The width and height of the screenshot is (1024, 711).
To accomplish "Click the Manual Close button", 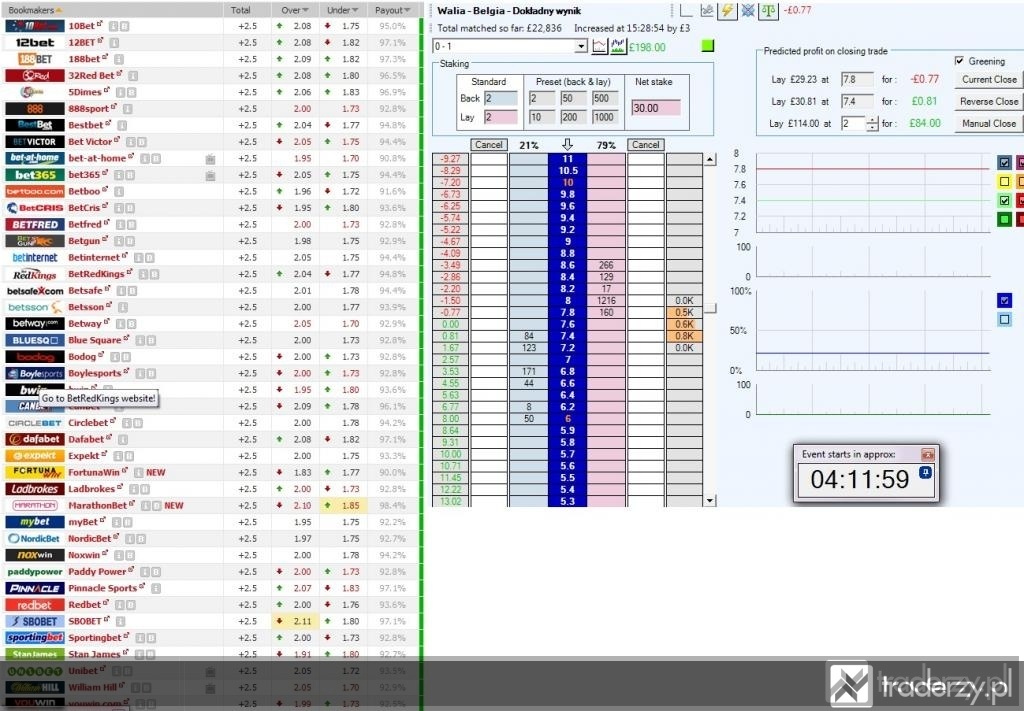I will coord(989,123).
